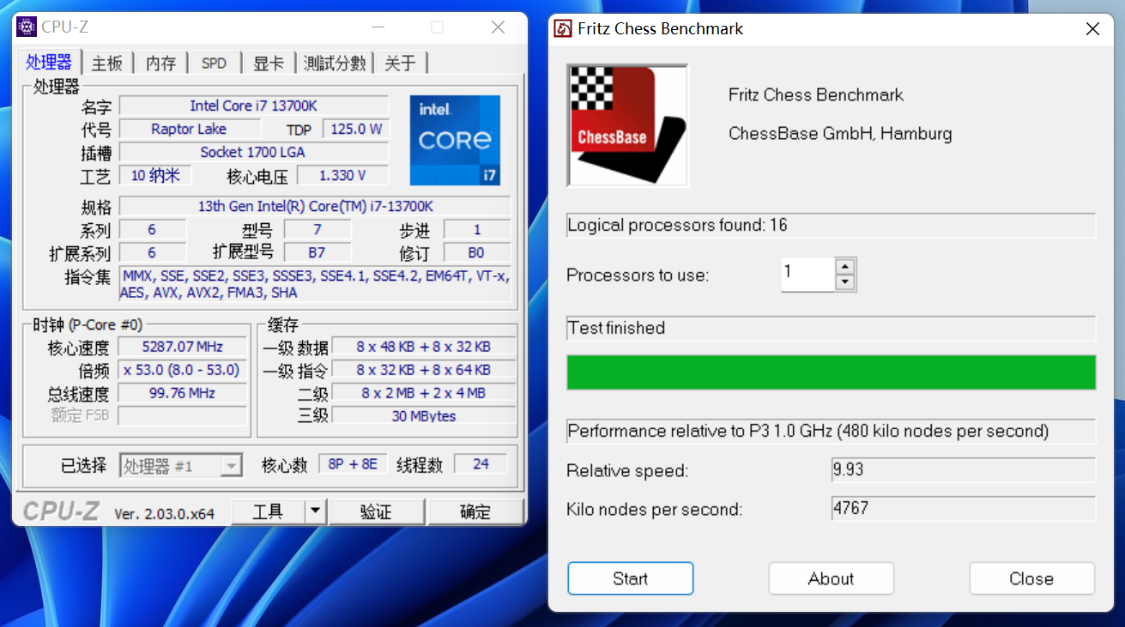Start the Fritz Chess benchmark
Image resolution: width=1125 pixels, height=627 pixels.
click(630, 578)
